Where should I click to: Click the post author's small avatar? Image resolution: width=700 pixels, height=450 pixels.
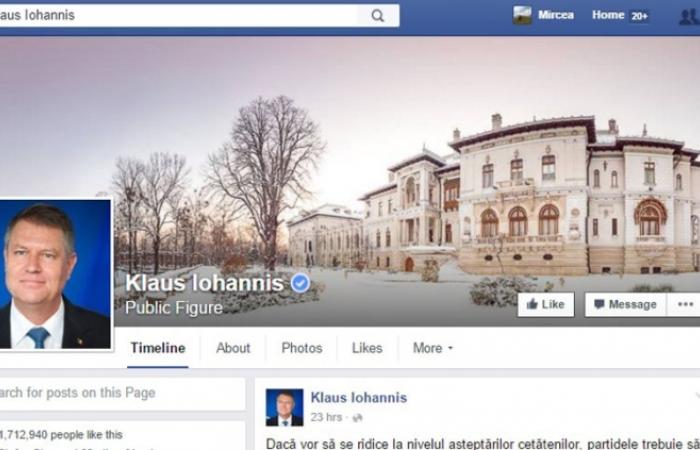click(x=284, y=407)
